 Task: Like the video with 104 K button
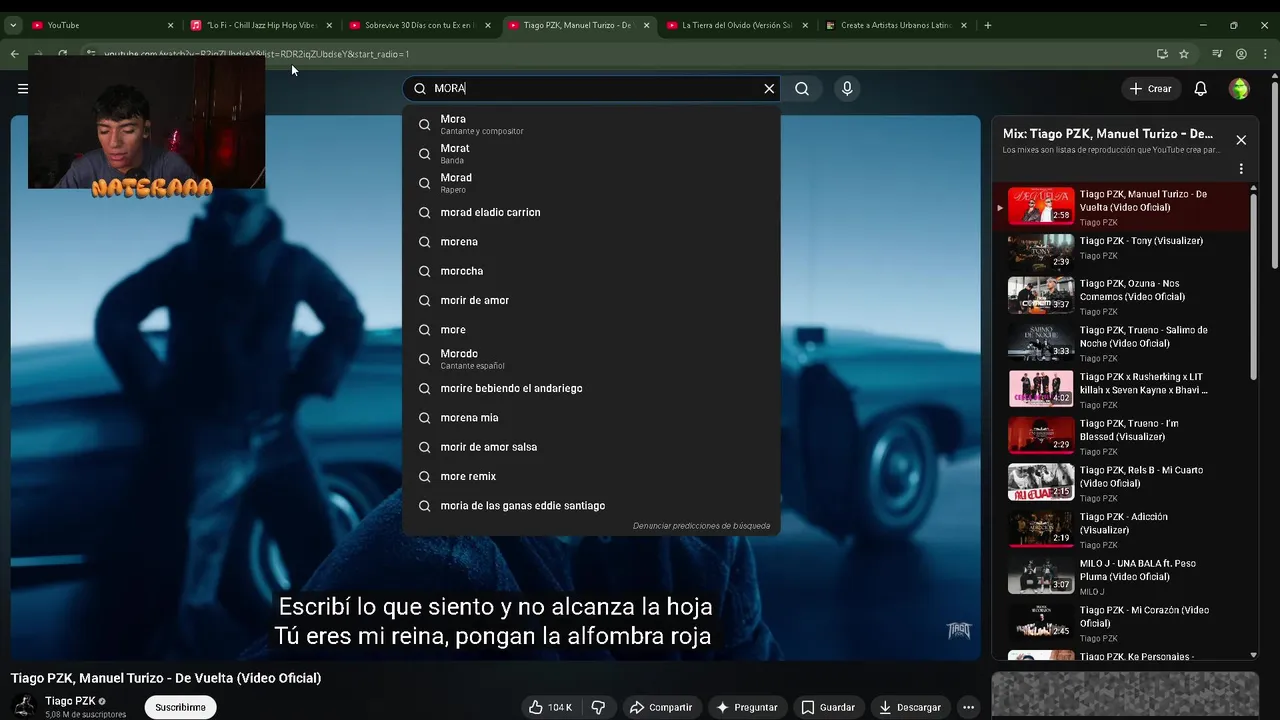551,707
